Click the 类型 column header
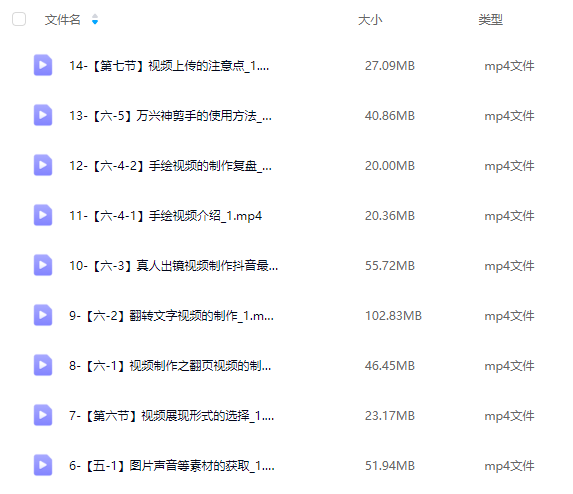This screenshot has width=573, height=494. (x=491, y=19)
